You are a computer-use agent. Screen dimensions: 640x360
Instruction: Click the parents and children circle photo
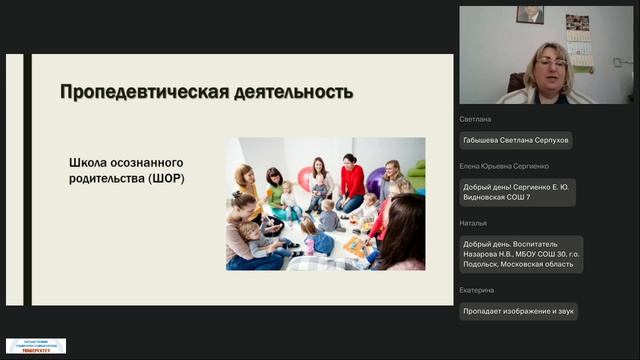[326, 204]
